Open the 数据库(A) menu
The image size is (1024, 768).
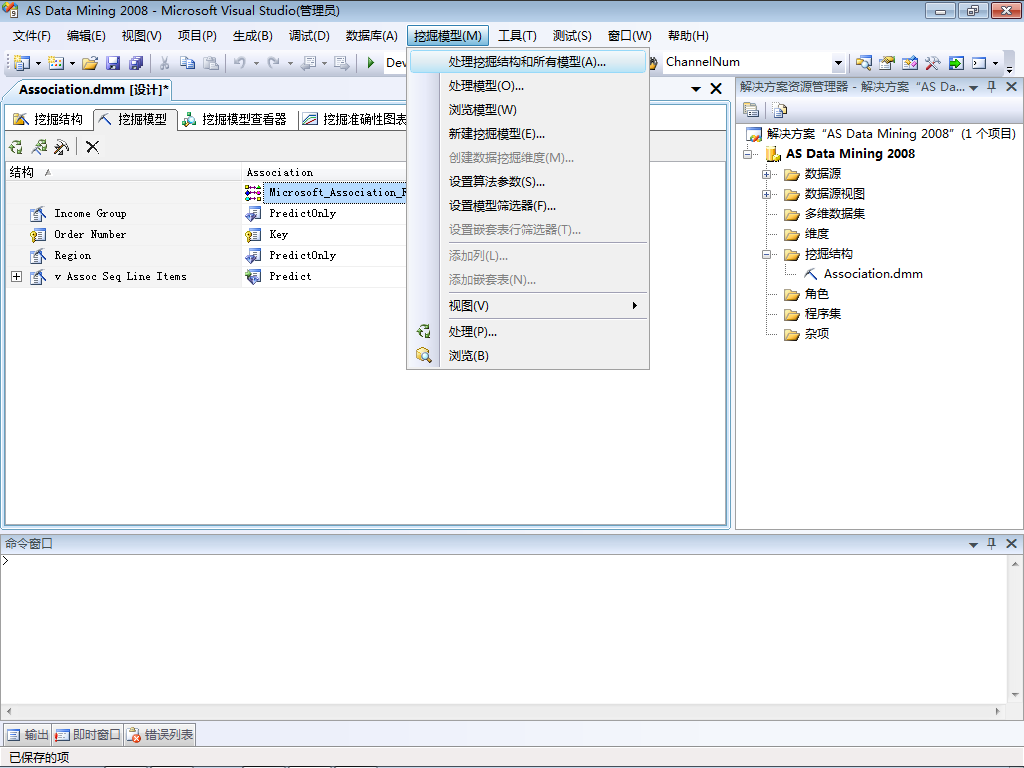(x=372, y=36)
